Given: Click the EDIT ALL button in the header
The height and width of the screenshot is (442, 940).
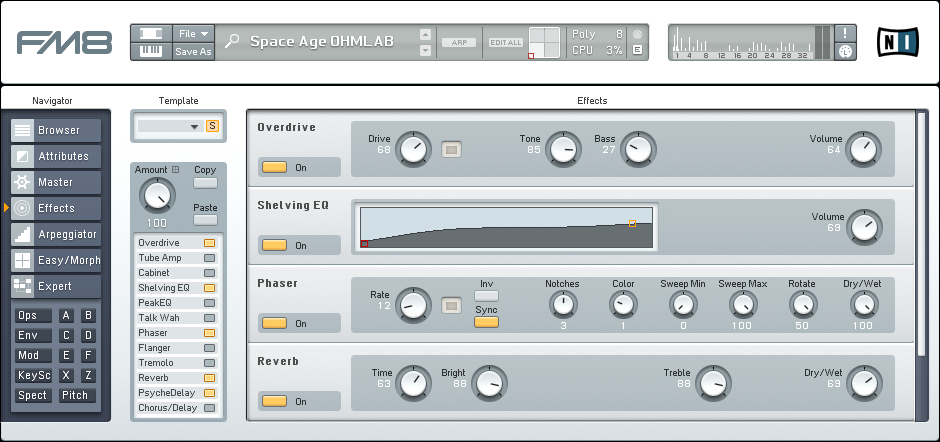Looking at the screenshot, I should pos(506,43).
